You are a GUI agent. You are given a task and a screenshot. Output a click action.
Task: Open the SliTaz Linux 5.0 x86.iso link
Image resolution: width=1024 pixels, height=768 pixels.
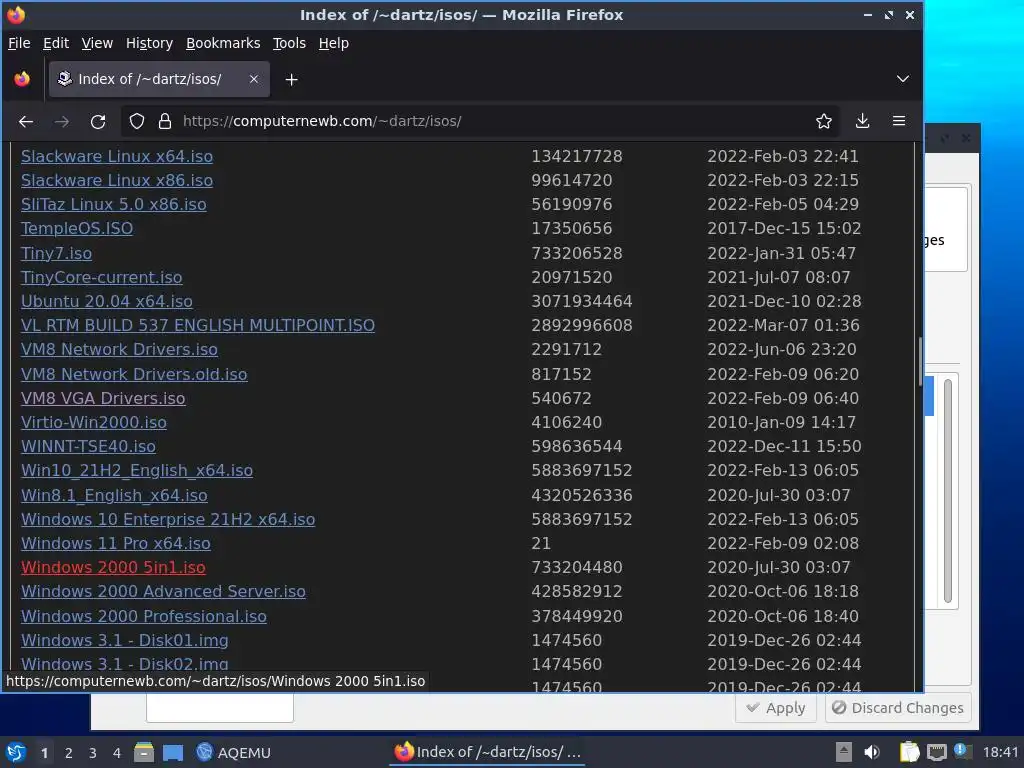pos(114,205)
